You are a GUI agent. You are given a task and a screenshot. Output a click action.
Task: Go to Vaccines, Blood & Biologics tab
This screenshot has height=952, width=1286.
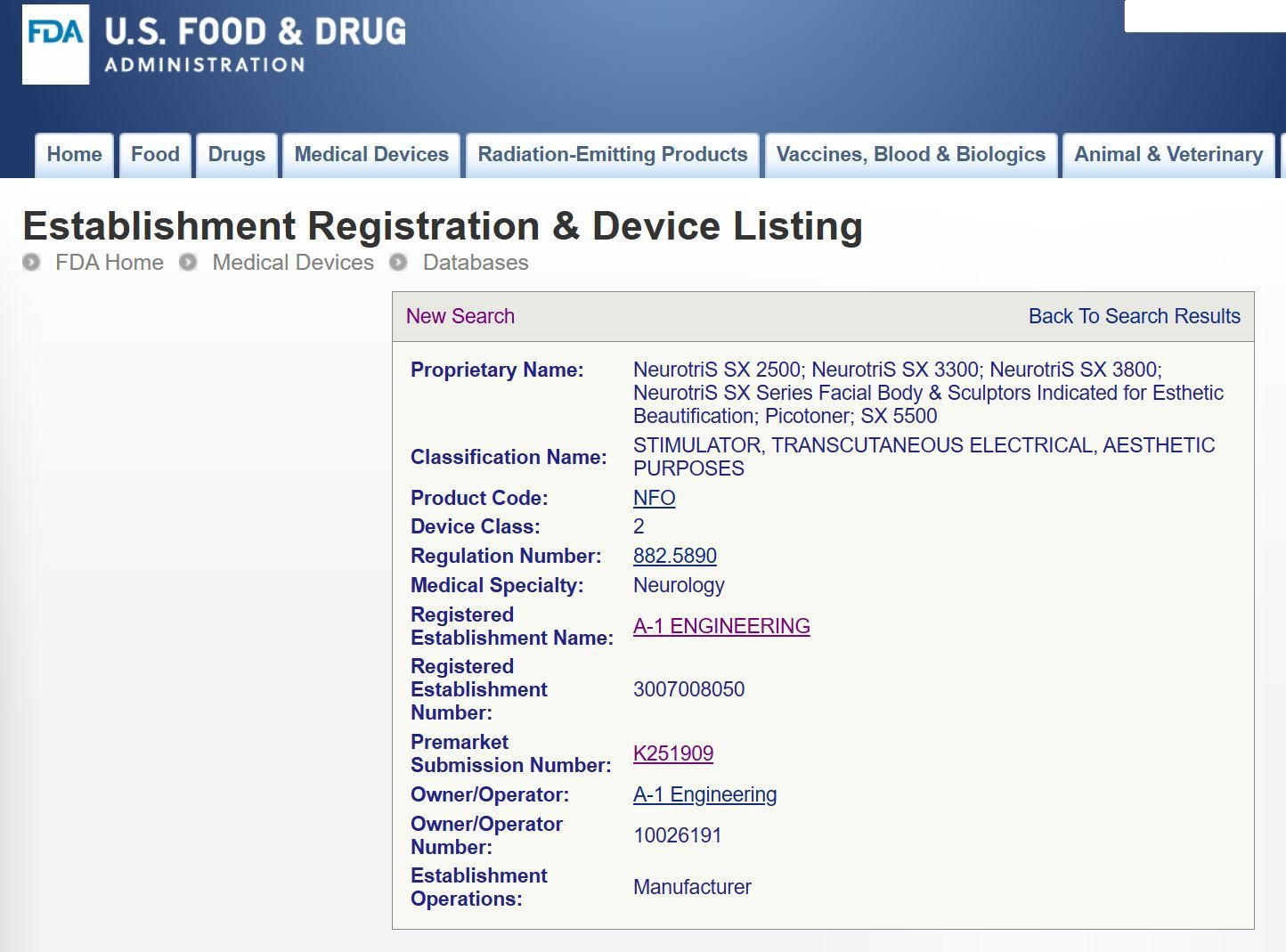(911, 155)
